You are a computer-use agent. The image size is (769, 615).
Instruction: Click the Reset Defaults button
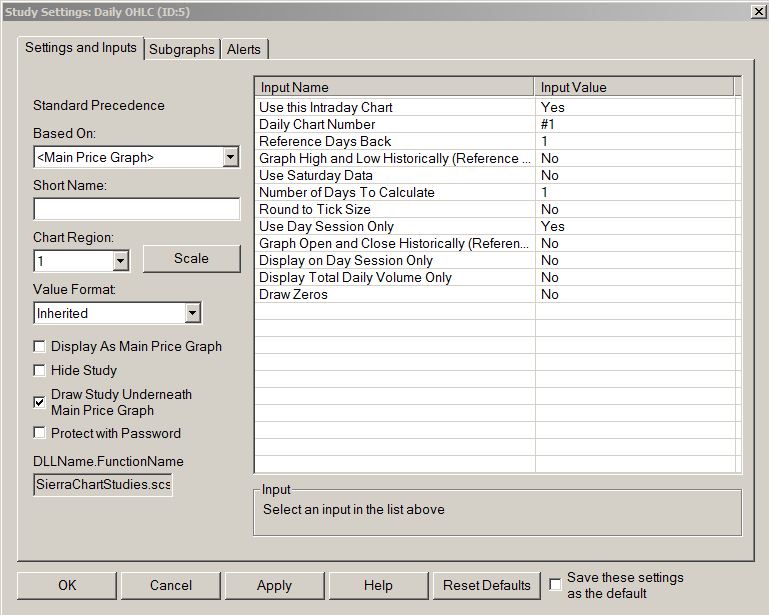coord(486,586)
